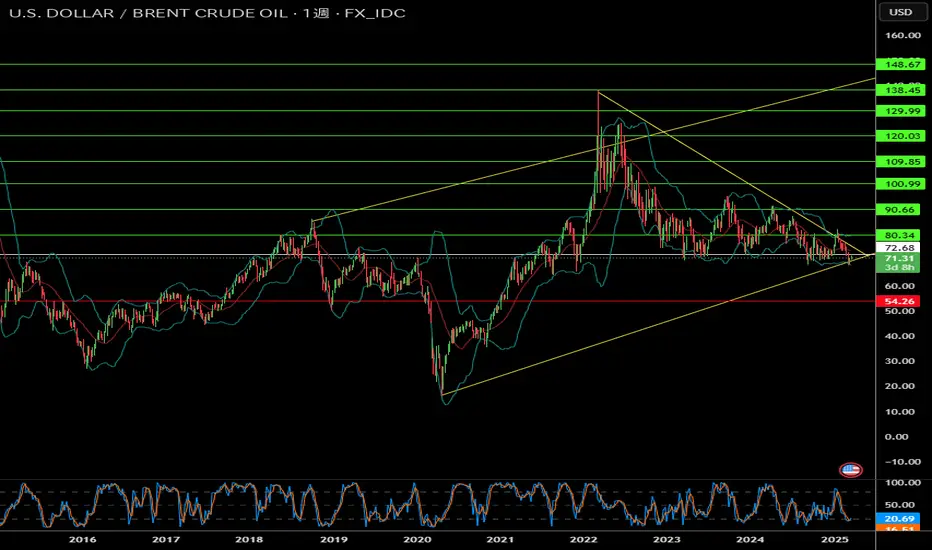Click the 2022 time axis label
Image resolution: width=932 pixels, height=550 pixels.
pos(583,539)
